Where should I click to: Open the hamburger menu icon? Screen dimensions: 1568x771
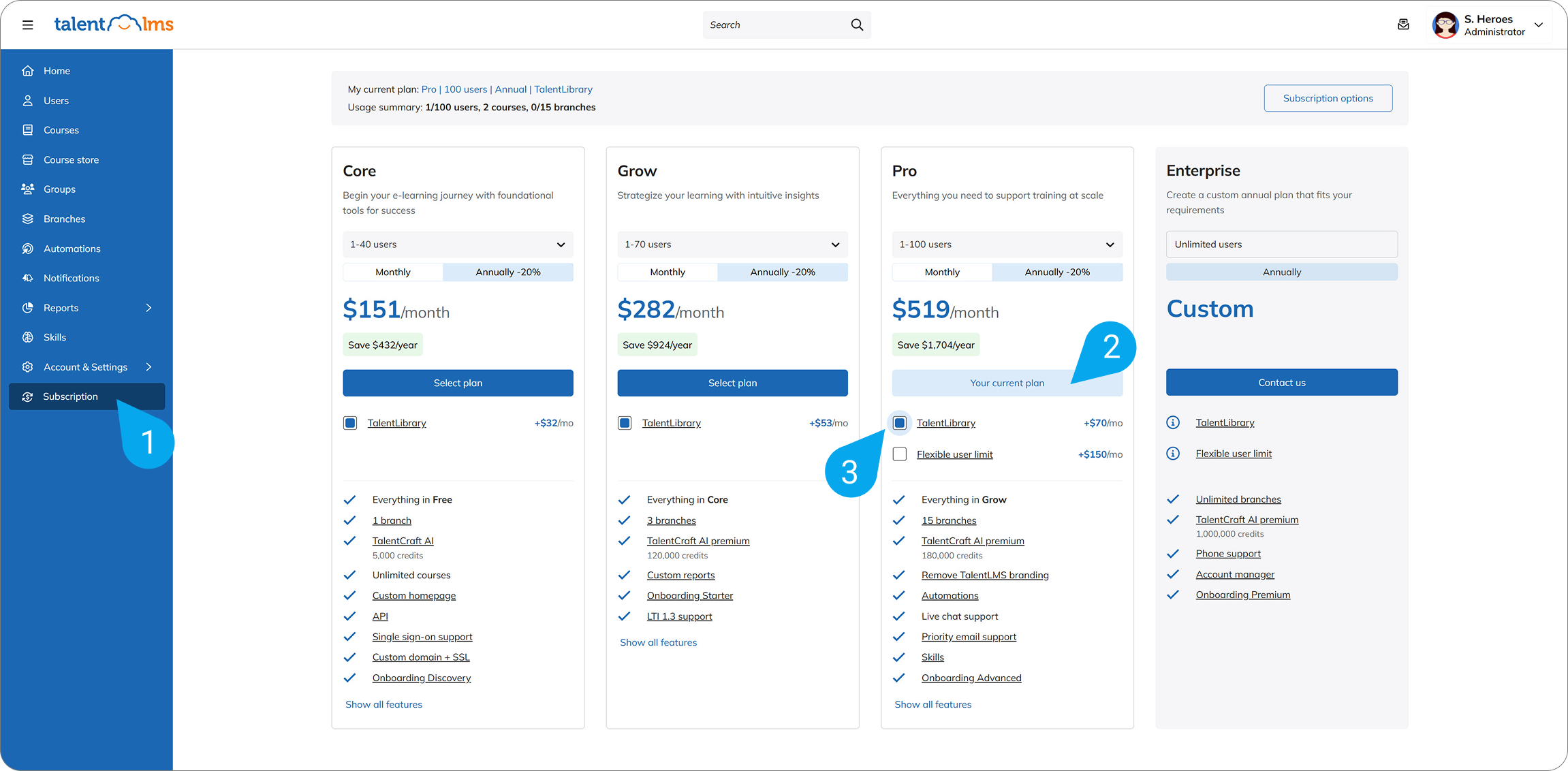tap(27, 25)
